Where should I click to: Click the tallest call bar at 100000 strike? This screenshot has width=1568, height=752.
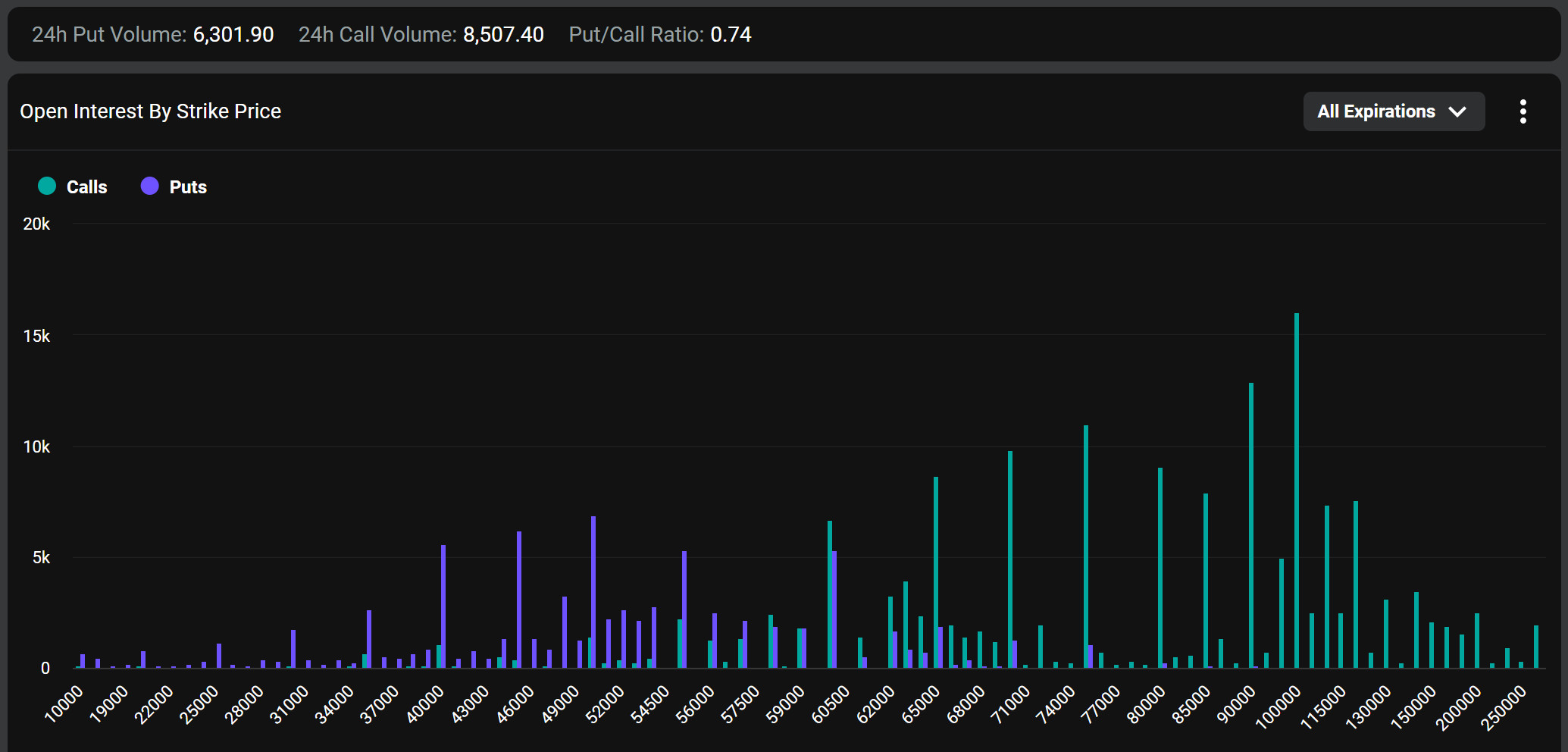(1297, 490)
